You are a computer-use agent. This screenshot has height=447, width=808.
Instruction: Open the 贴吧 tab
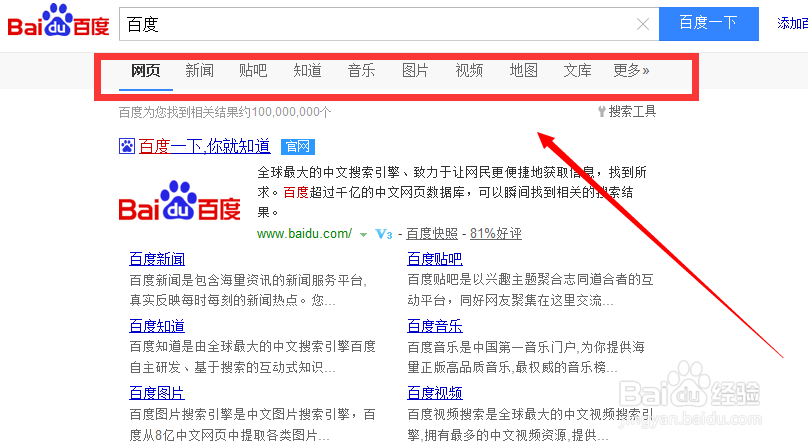[x=253, y=70]
